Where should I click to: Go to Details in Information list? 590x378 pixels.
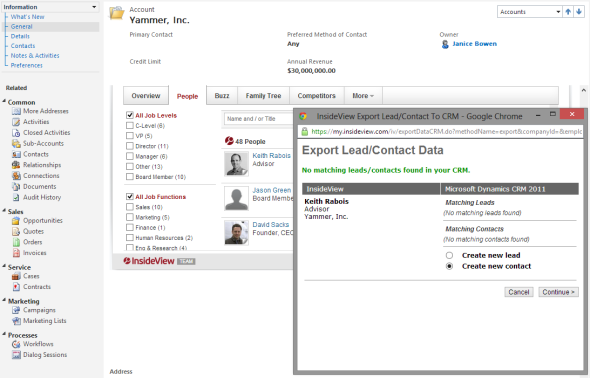(20, 36)
